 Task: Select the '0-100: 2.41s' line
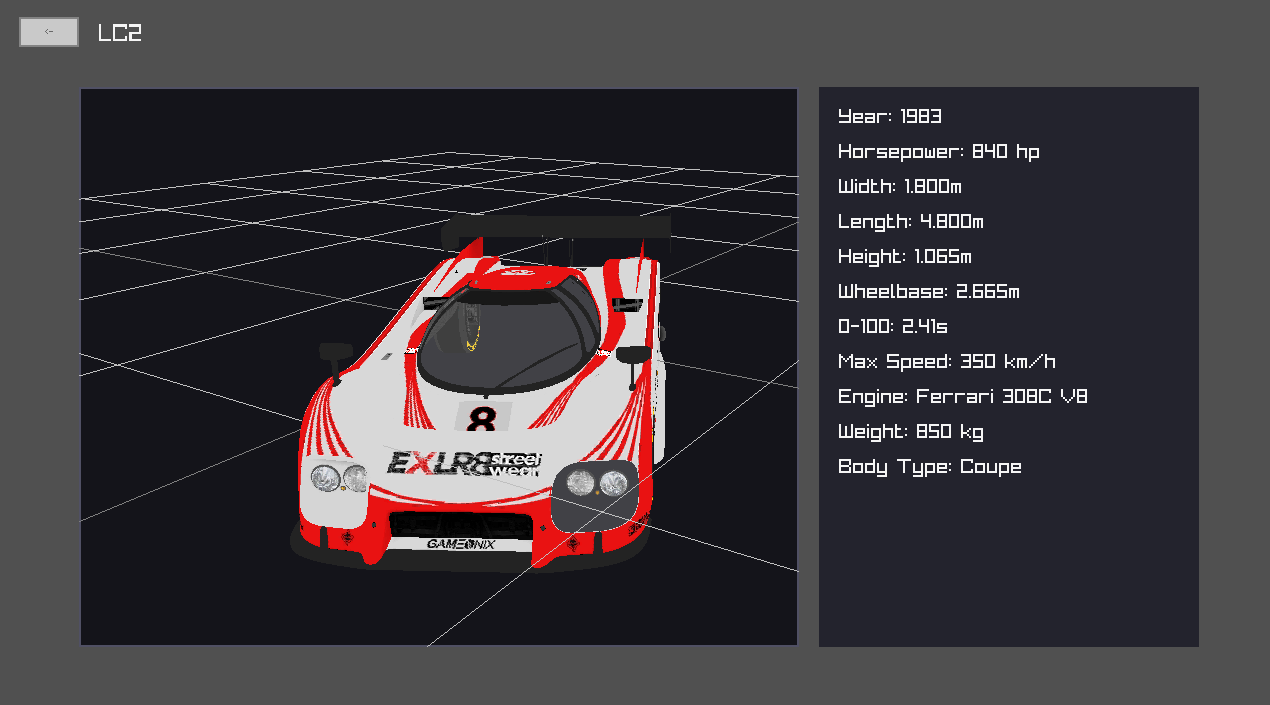point(893,327)
